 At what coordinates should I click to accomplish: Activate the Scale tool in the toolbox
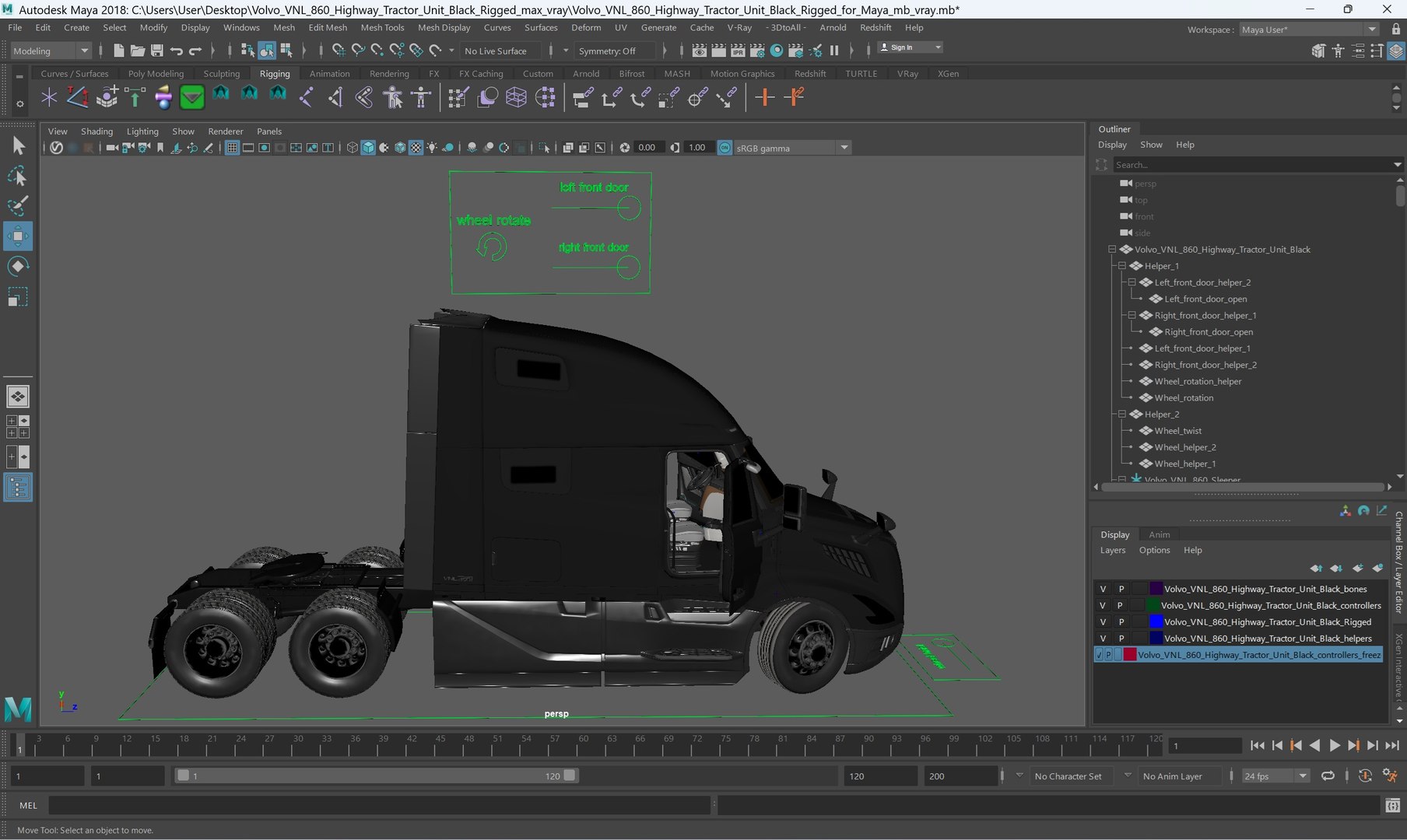[x=18, y=296]
